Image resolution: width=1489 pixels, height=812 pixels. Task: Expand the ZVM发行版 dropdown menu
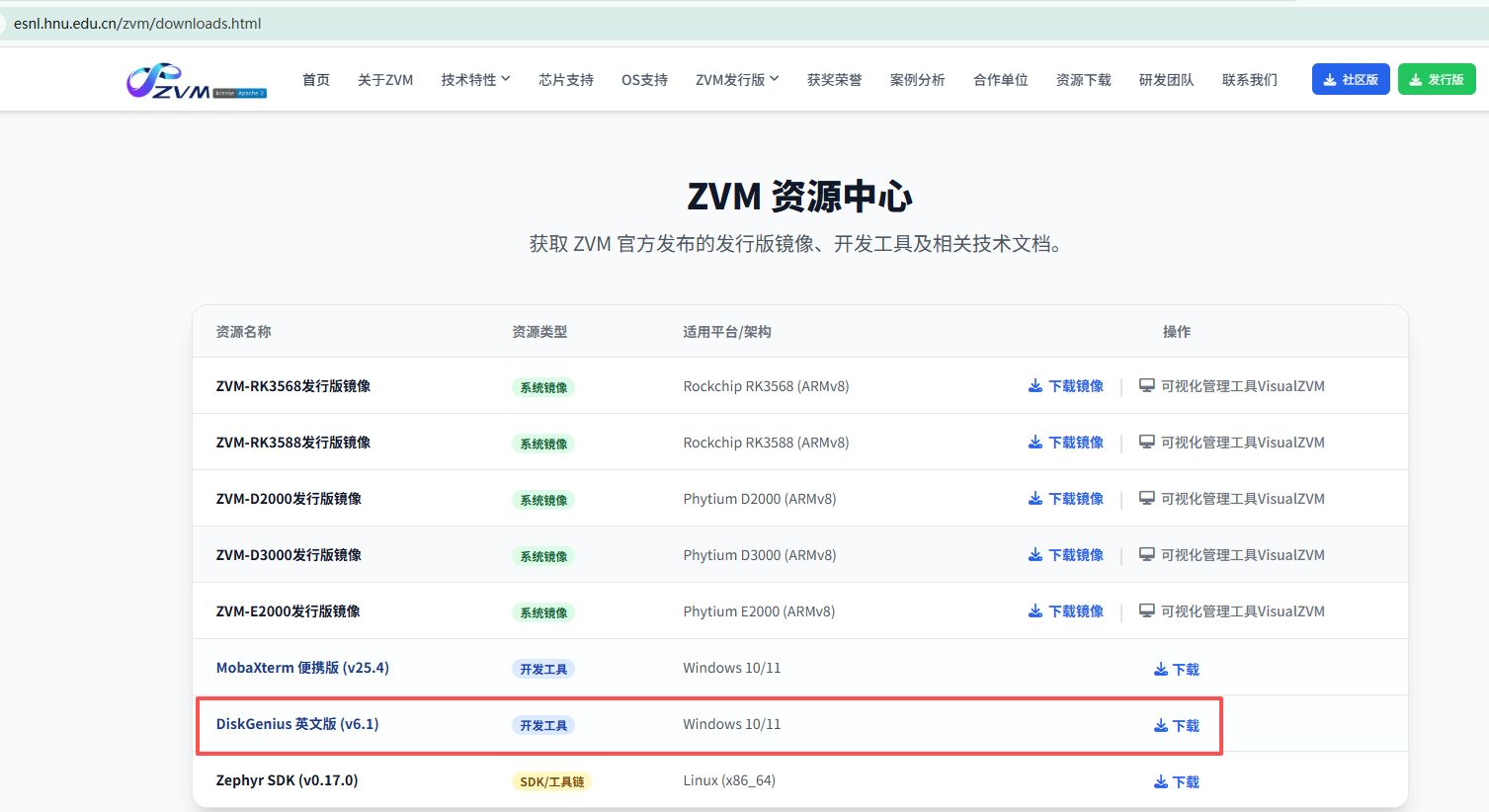coord(737,80)
